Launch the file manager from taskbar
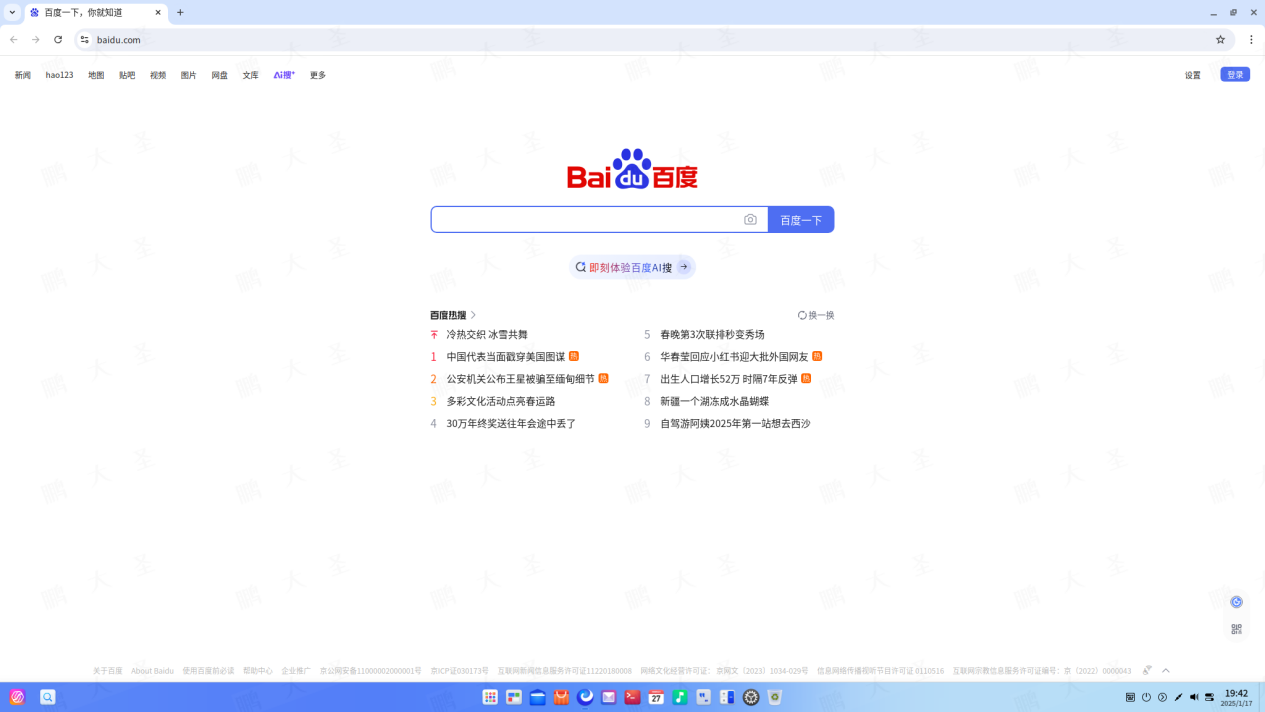Screen dimensions: 1265x712 coord(537,697)
